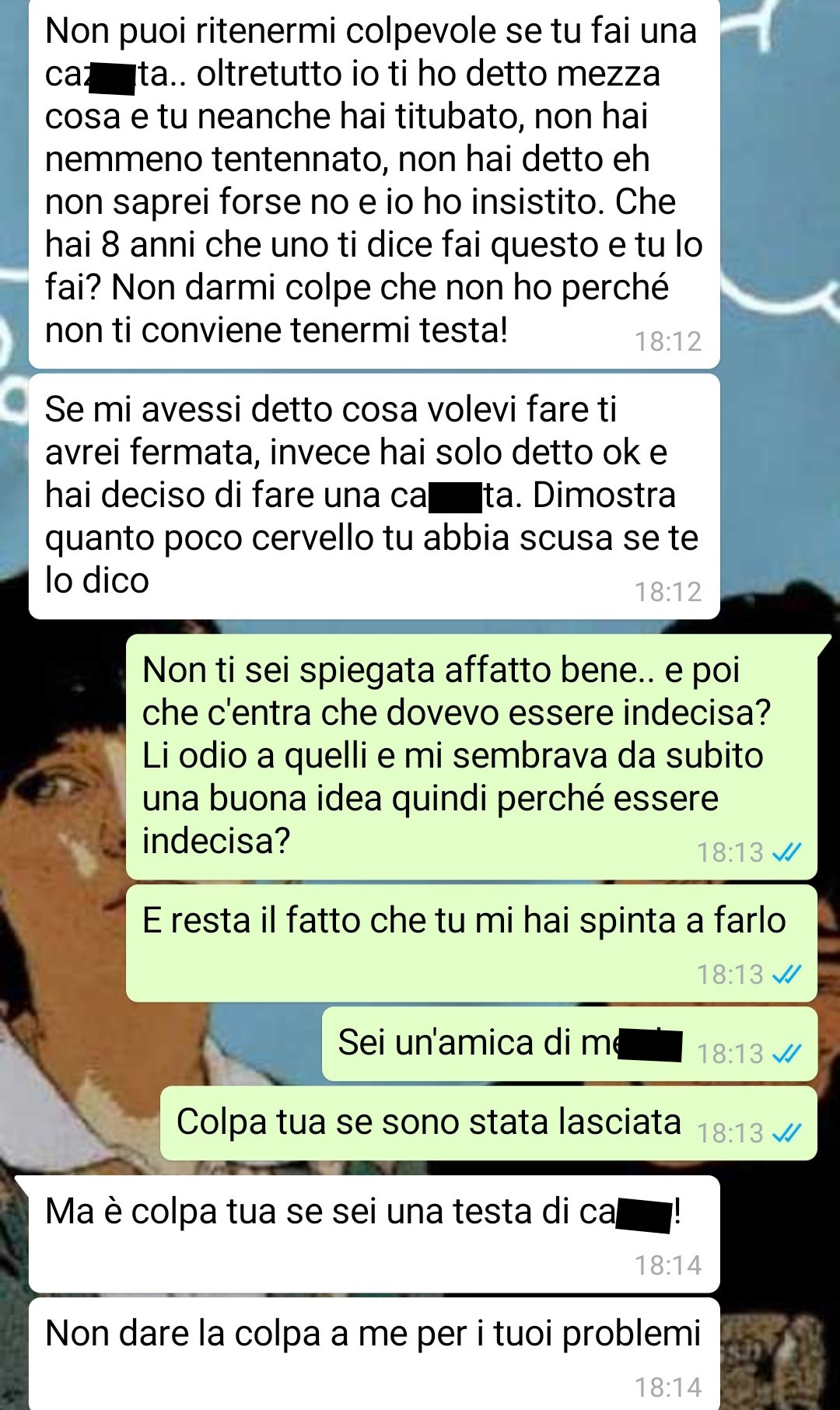Tap the received message "Ma è colpa tua se sei"
This screenshot has height=1410, width=840.
coord(374,1234)
